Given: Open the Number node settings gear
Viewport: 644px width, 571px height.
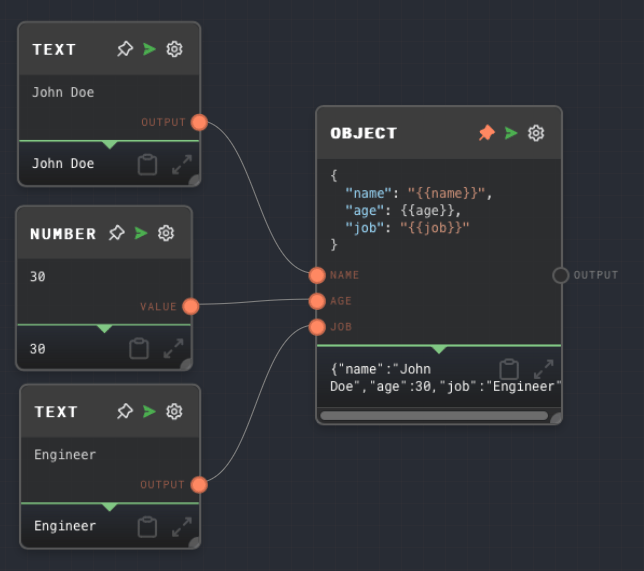Looking at the screenshot, I should 166,233.
